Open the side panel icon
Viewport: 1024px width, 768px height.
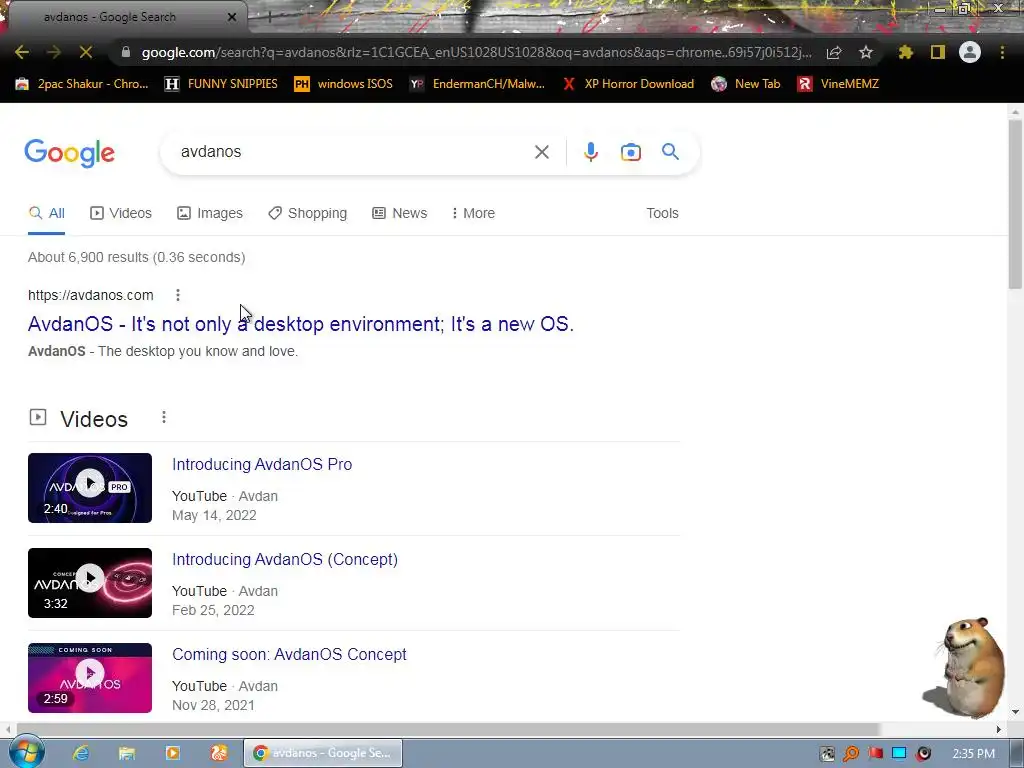coord(938,52)
